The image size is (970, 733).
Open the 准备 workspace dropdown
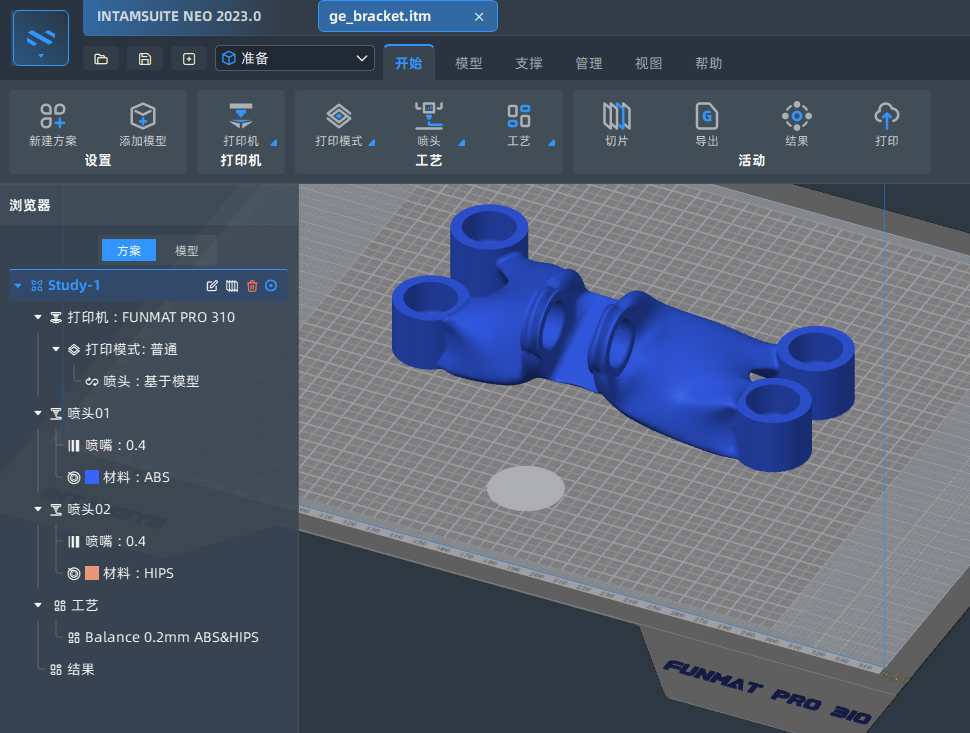[295, 59]
